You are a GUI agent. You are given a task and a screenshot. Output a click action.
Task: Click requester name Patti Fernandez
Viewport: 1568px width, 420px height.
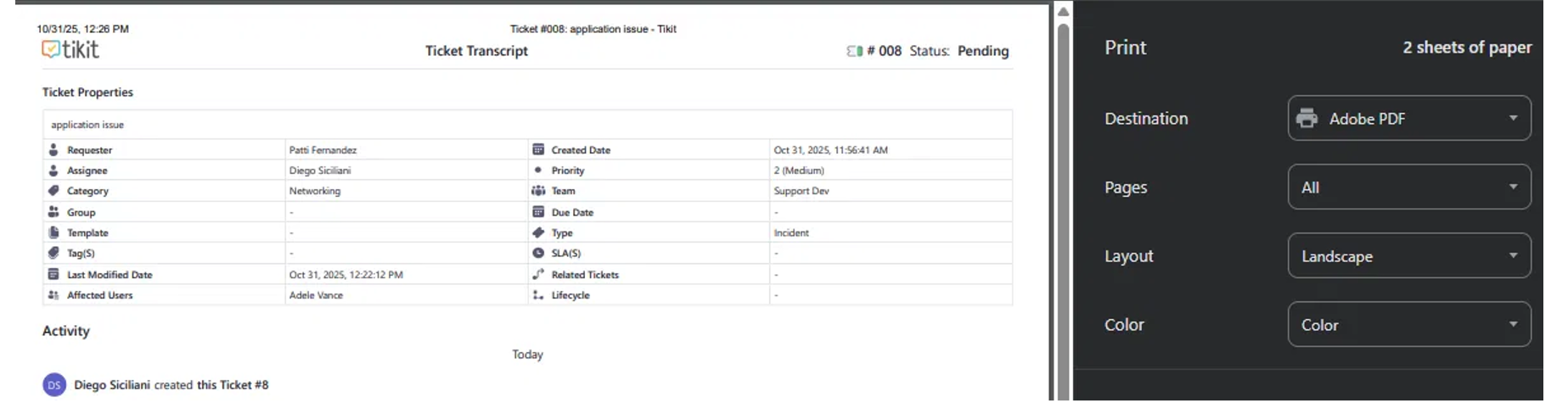(x=323, y=150)
